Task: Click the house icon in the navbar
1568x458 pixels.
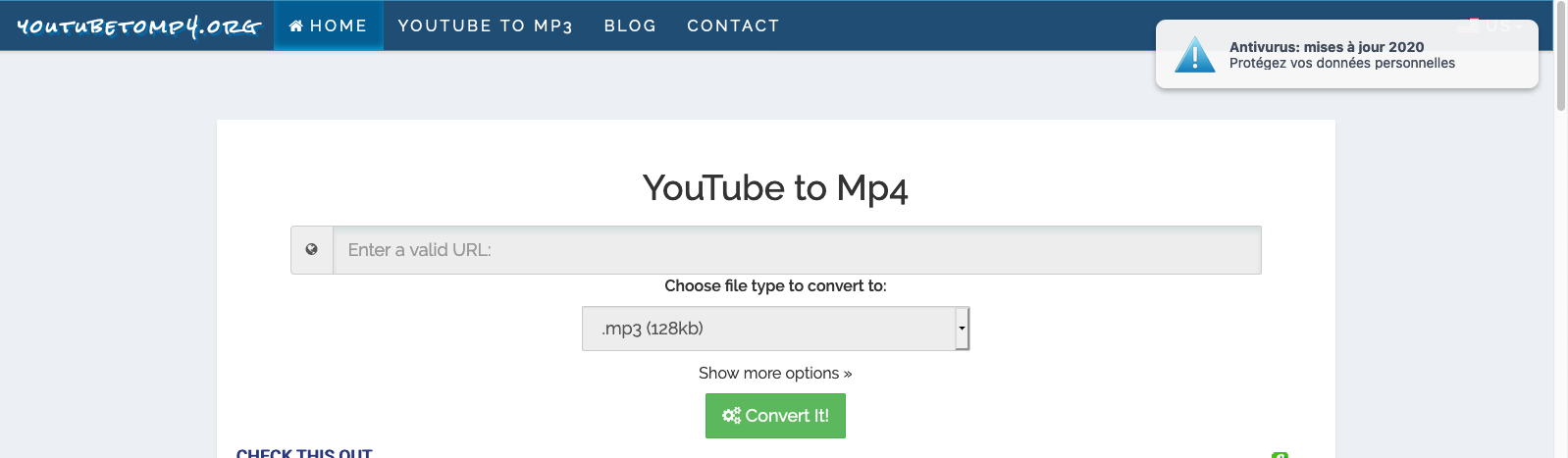Action: 295,26
